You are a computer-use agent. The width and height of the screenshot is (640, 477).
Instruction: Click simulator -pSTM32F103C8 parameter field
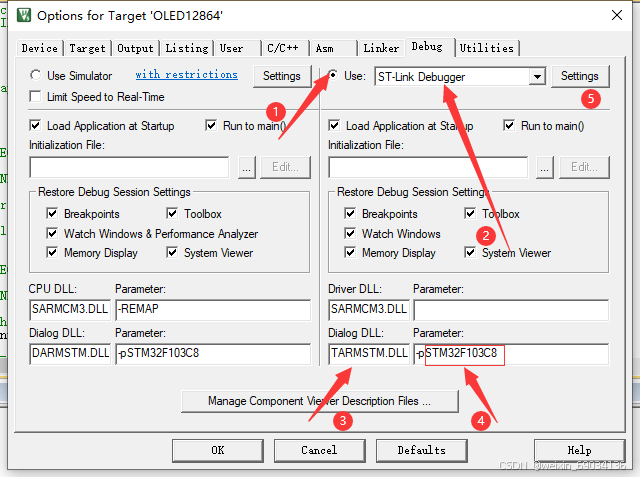point(213,353)
